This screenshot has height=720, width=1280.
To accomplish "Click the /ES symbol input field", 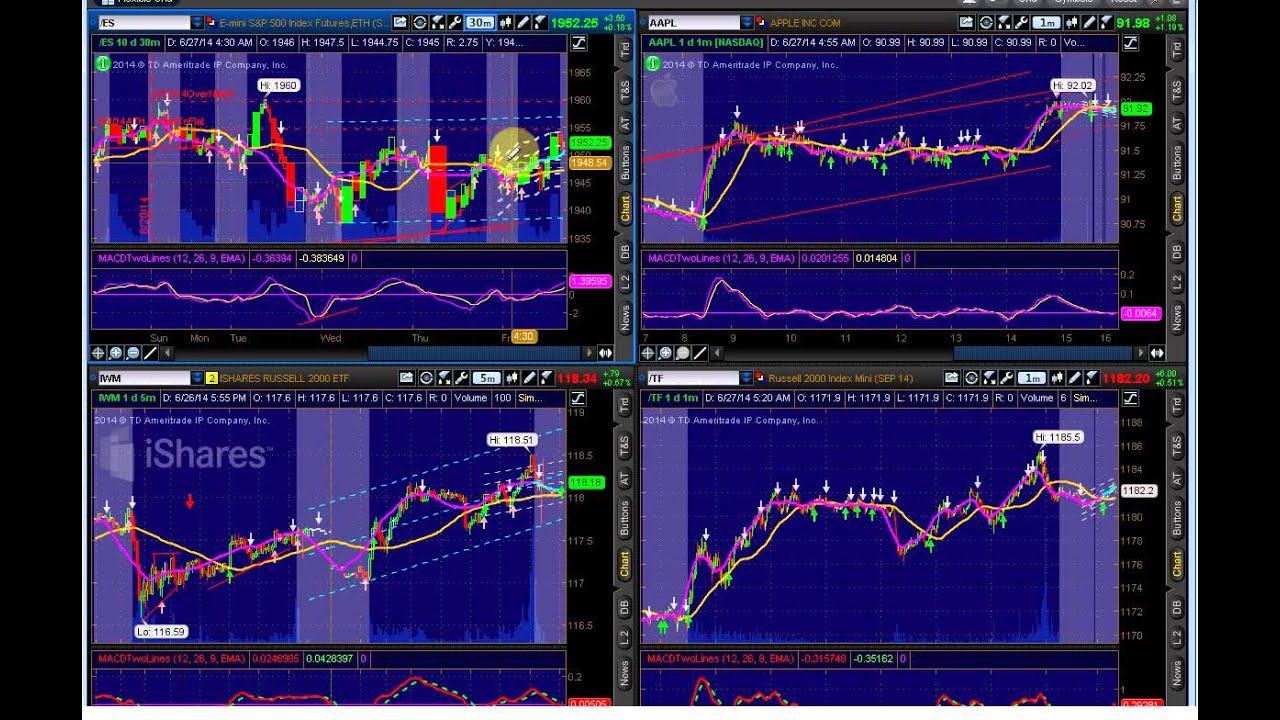I will point(143,22).
